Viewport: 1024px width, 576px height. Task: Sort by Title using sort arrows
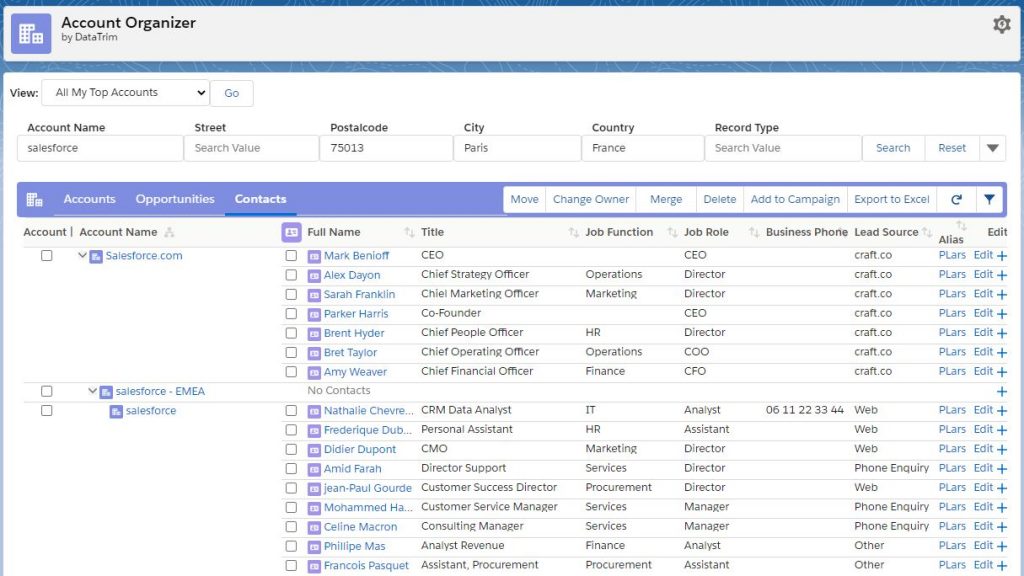point(573,232)
